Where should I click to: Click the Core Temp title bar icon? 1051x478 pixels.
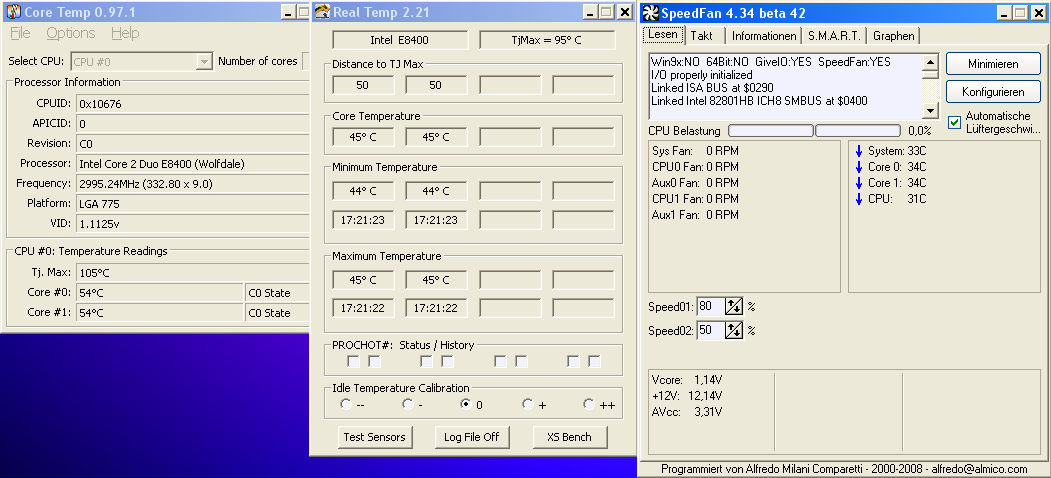tap(13, 11)
